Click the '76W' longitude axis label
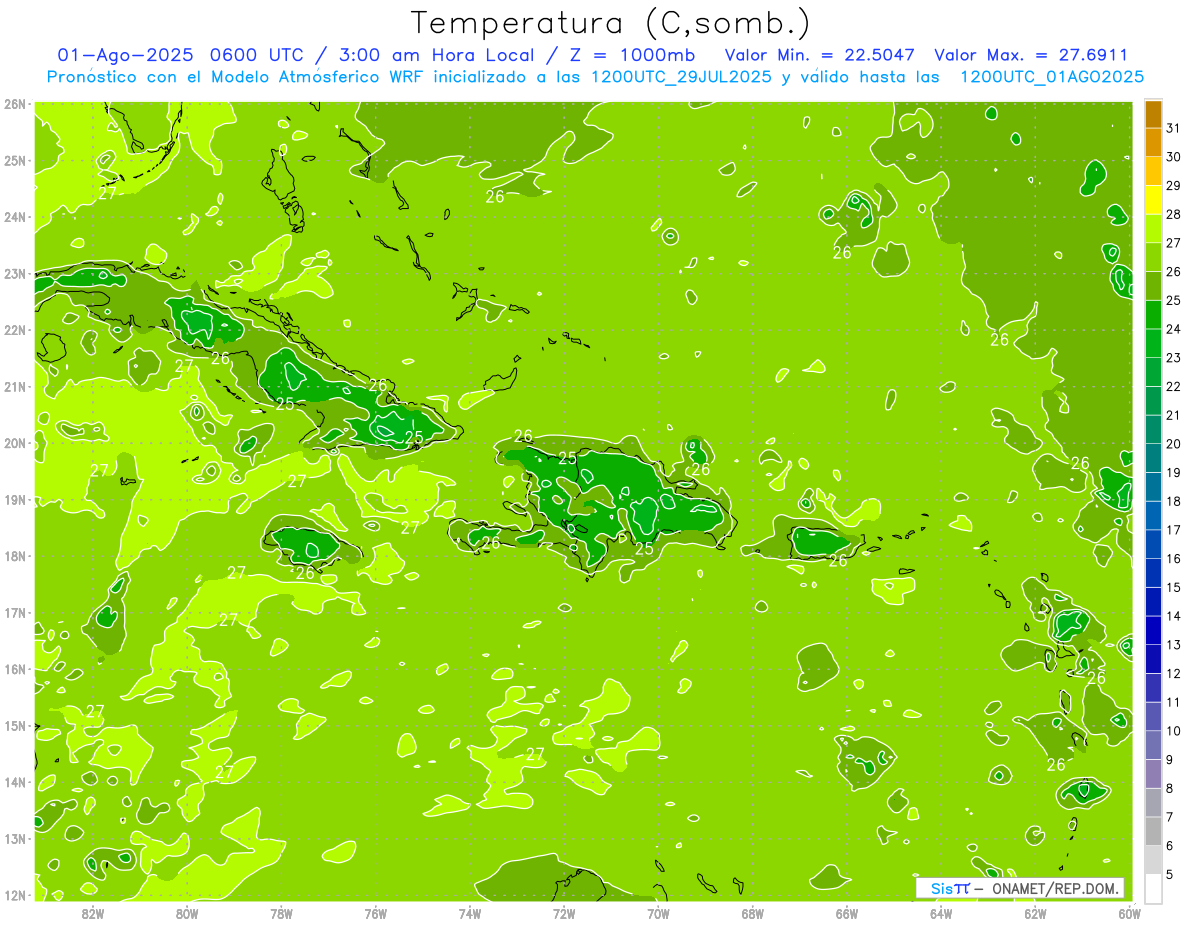The image size is (1200, 927). click(x=375, y=913)
